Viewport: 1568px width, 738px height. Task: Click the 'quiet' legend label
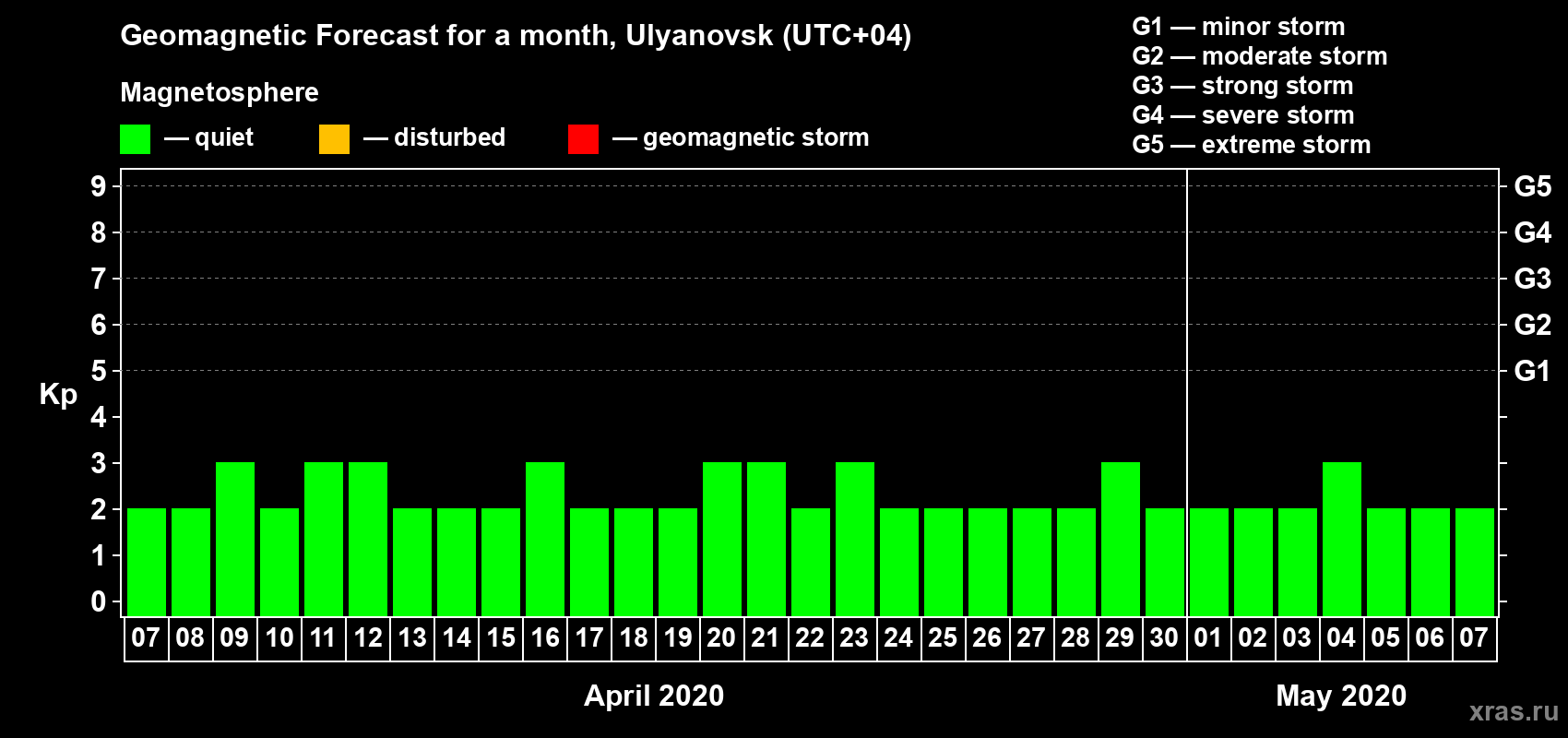224,137
